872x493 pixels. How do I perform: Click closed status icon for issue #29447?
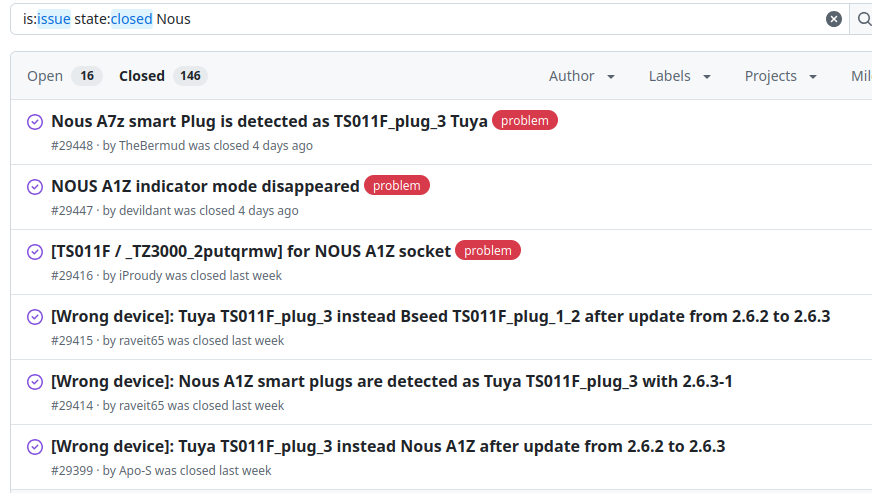[34, 187]
